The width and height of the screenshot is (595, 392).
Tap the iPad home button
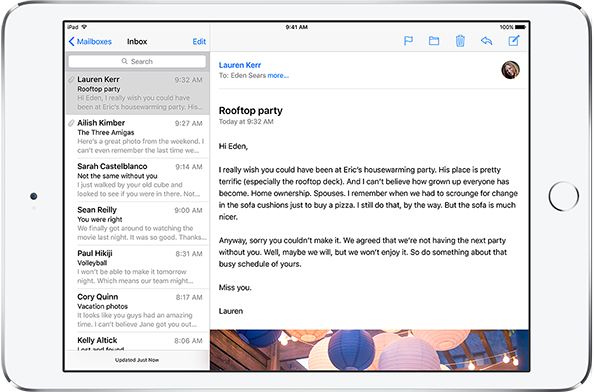(x=564, y=196)
